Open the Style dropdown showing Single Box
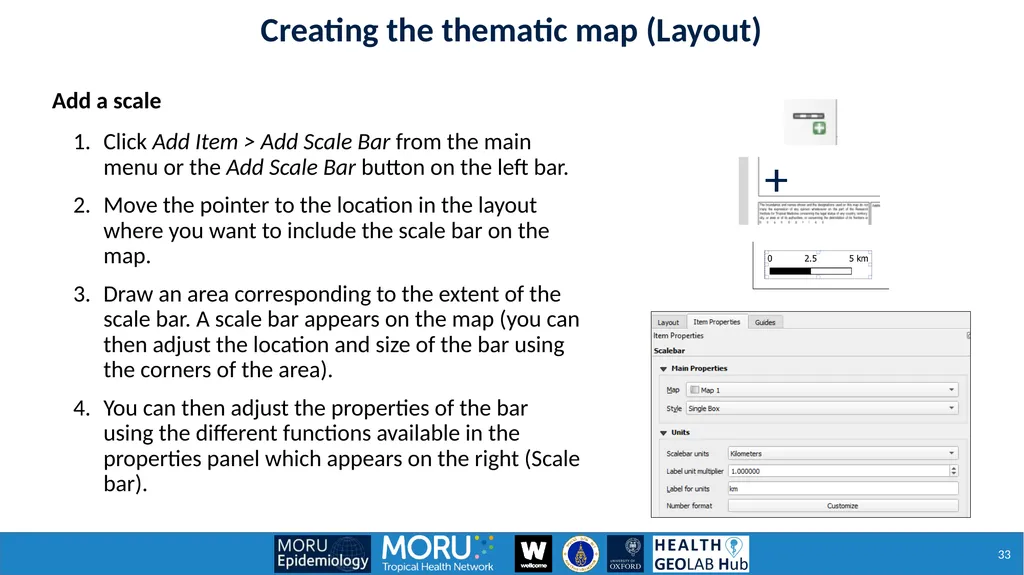Viewport: 1024px width, 575px height. pos(822,408)
